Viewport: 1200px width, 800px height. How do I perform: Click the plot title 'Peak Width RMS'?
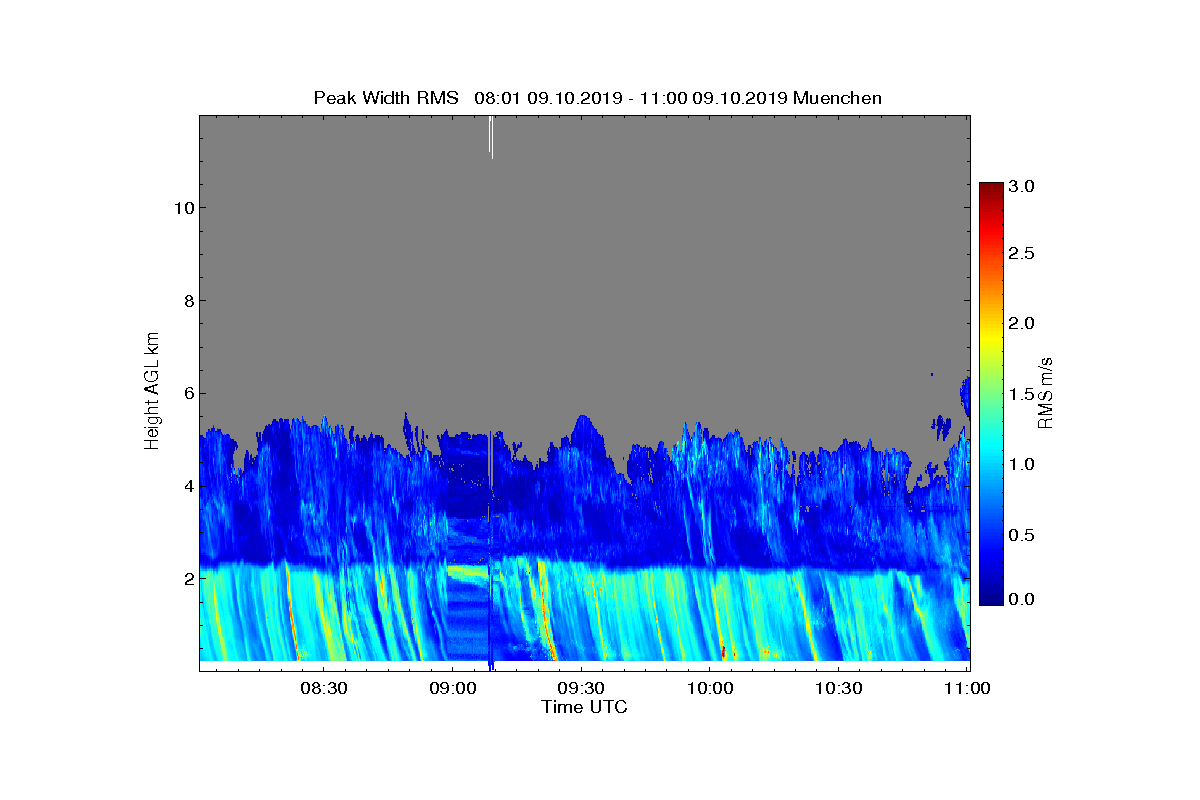tap(386, 98)
